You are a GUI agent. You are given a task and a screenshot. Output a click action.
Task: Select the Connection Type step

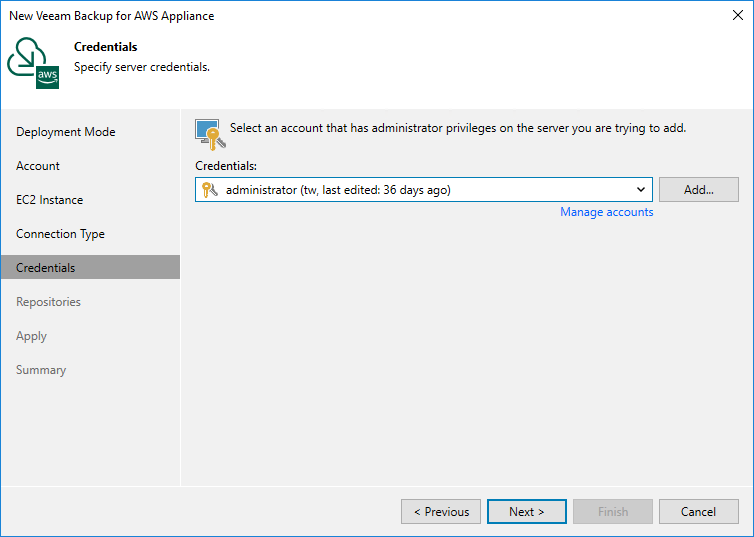coord(60,234)
